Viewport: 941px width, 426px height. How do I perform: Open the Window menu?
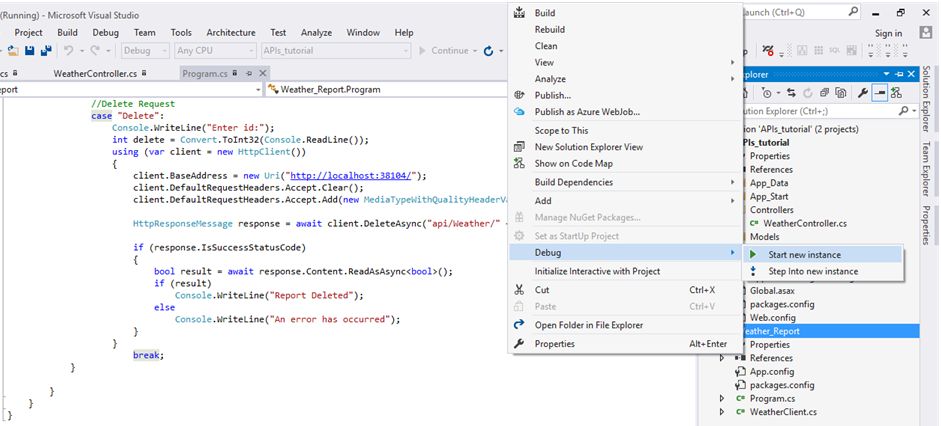click(363, 32)
